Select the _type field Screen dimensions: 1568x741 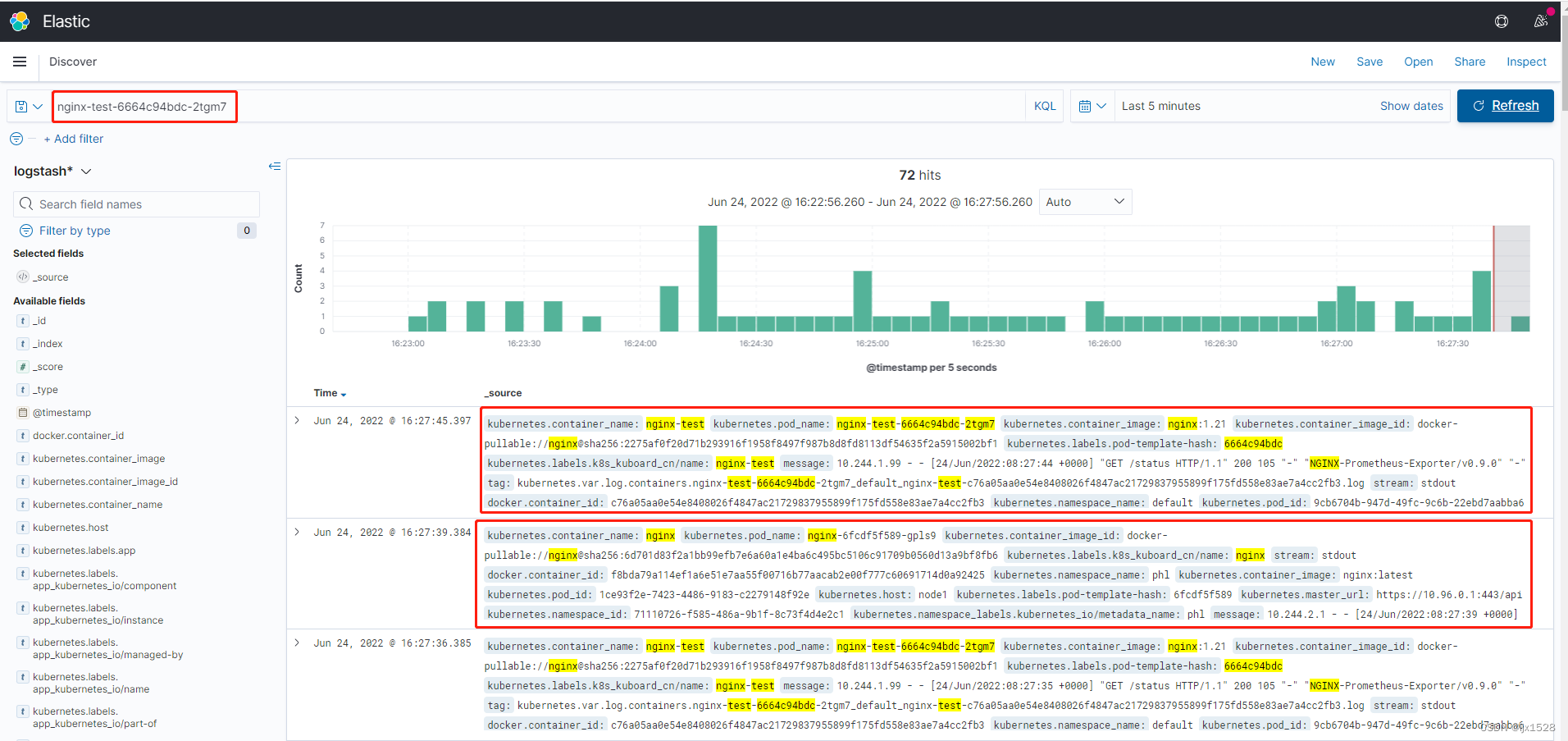click(45, 390)
